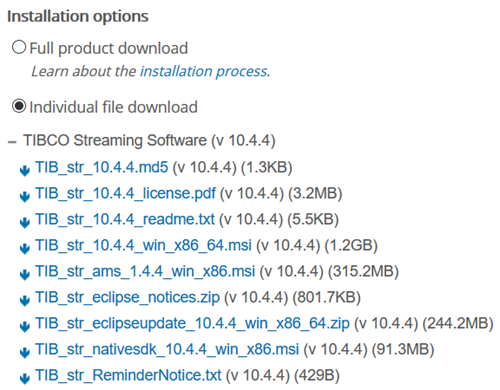Viewport: 500px width, 390px height.
Task: Click download arrow icon beside license.pdf file
Action: click(x=25, y=197)
